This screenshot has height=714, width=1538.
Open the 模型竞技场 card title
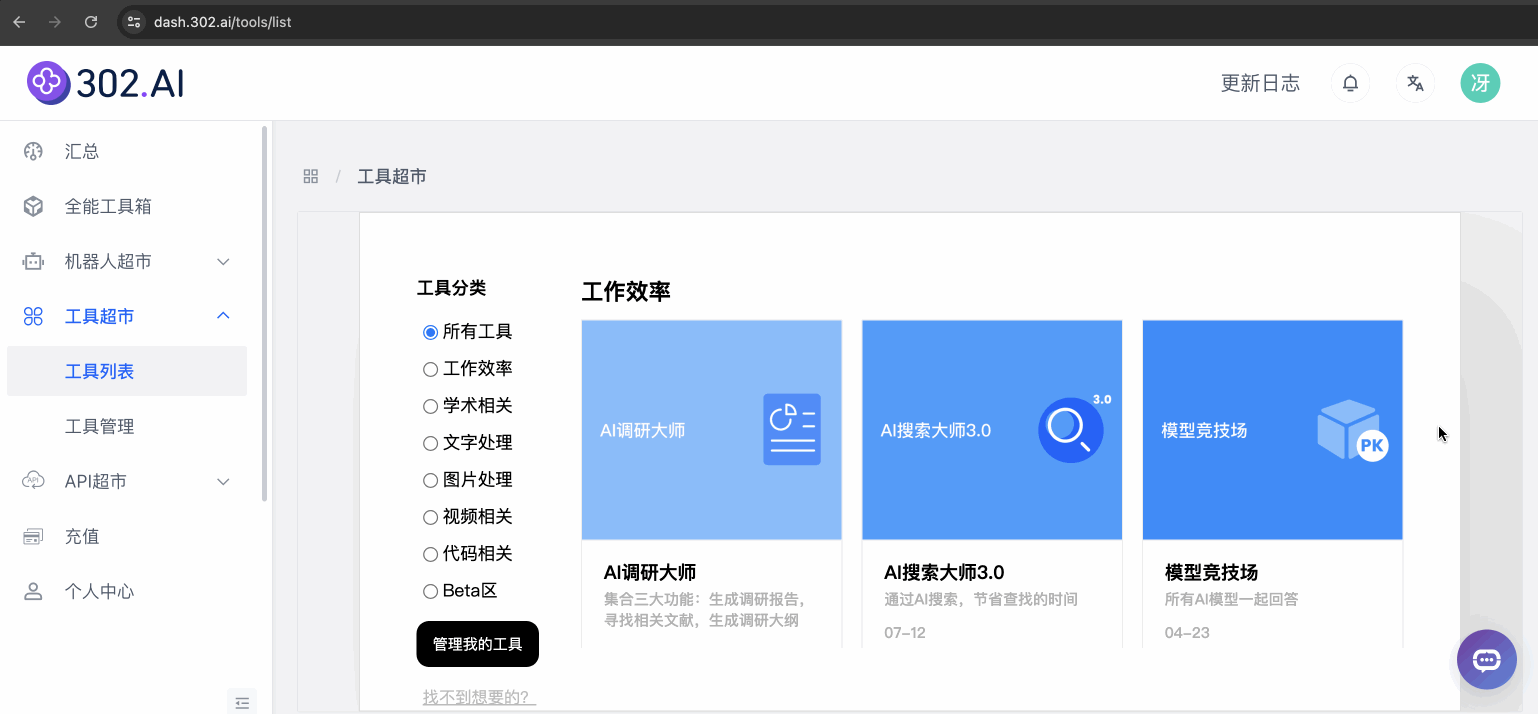(x=1211, y=573)
